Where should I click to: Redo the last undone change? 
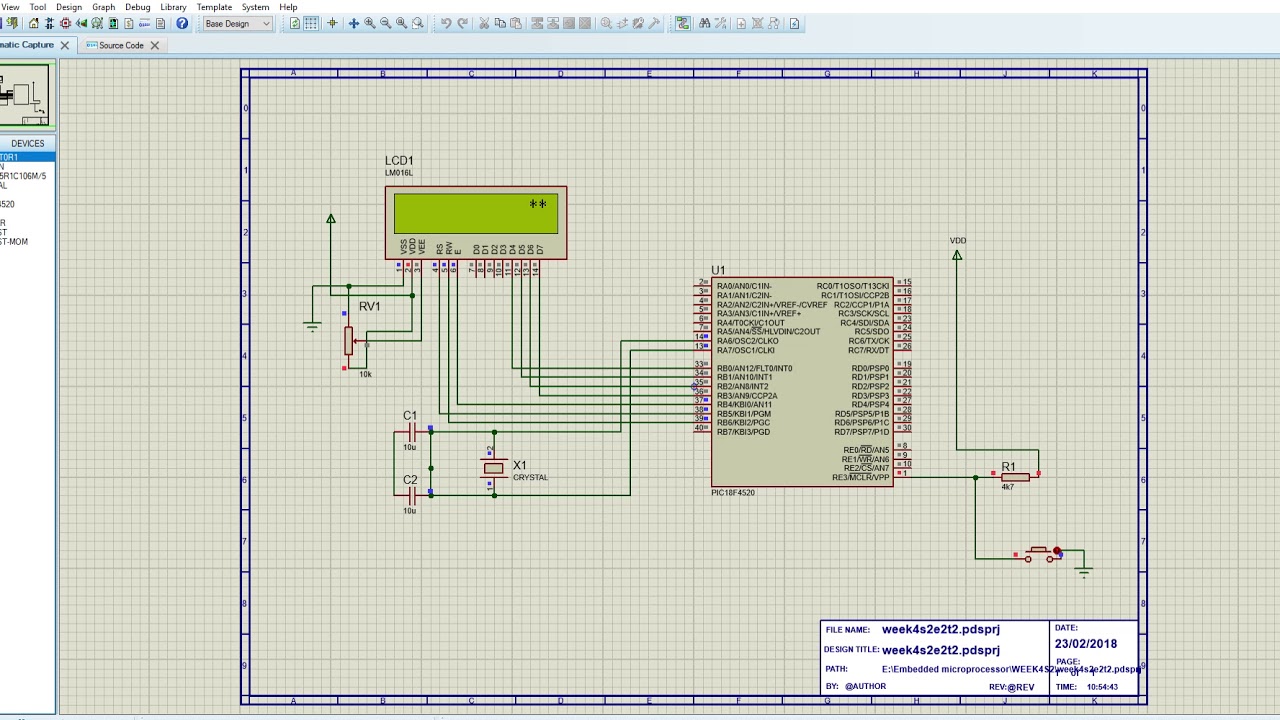(x=462, y=23)
